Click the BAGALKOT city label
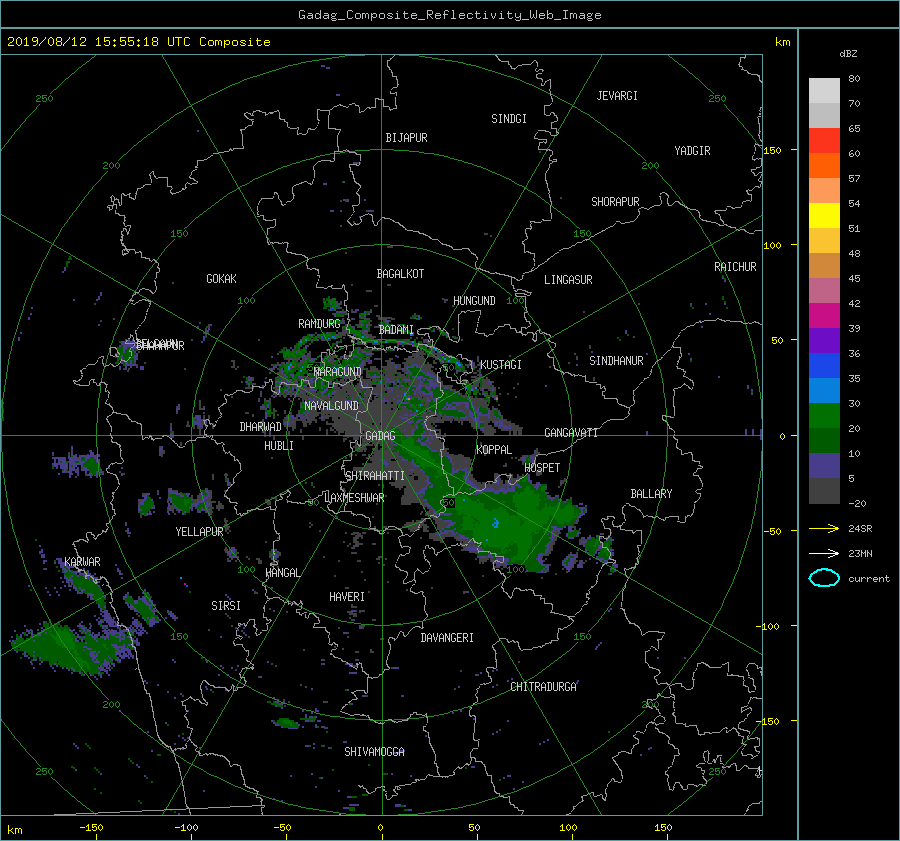Viewport: 900px width, 841px height. point(400,274)
